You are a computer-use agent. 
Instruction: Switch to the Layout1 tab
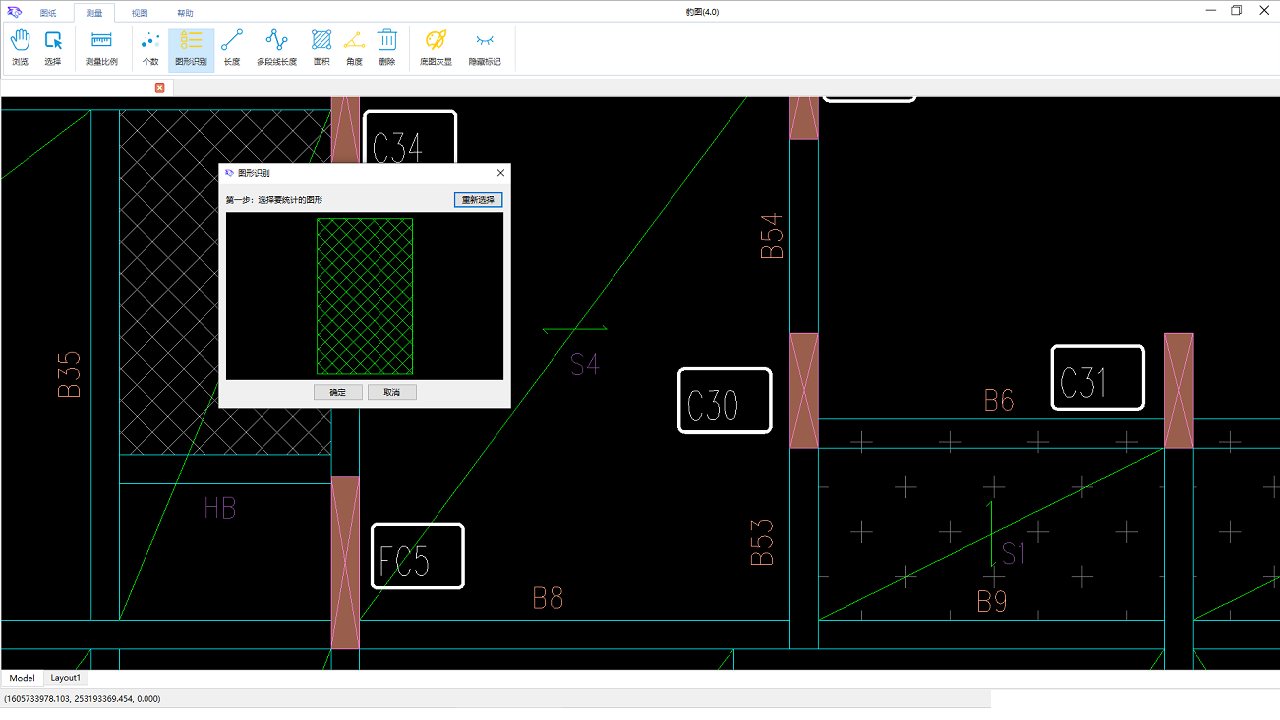[x=64, y=677]
